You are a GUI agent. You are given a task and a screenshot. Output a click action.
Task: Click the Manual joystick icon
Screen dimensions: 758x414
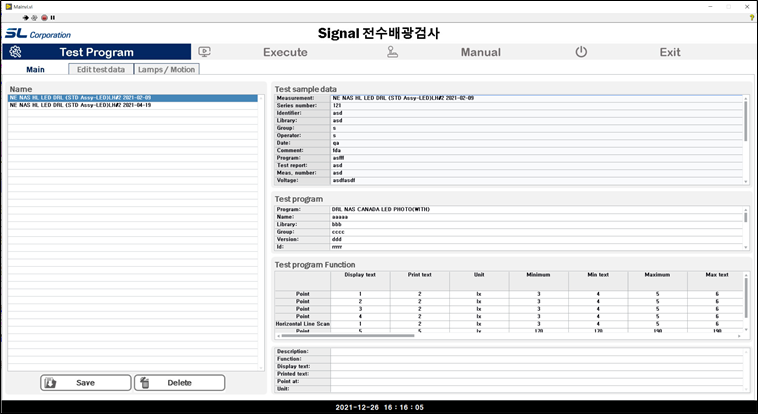(392, 52)
